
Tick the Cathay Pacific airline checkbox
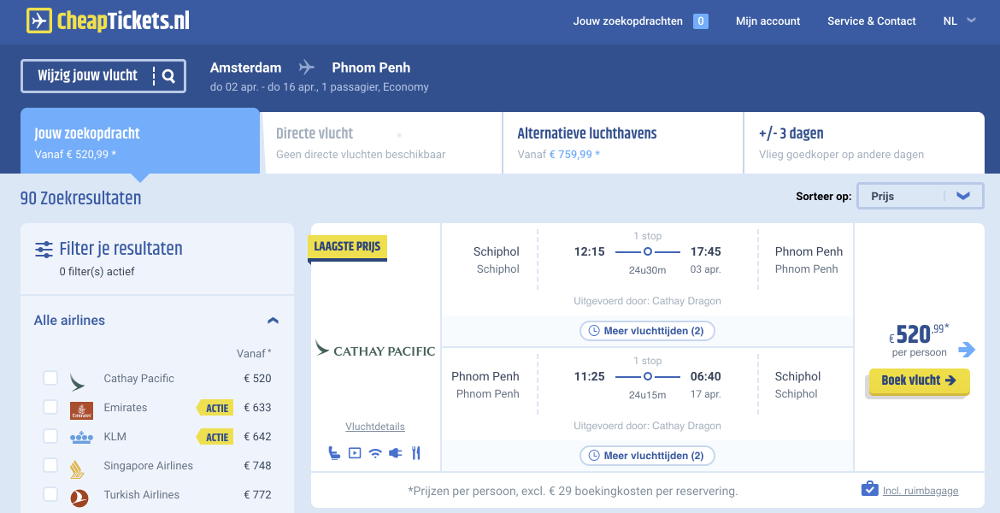50,378
